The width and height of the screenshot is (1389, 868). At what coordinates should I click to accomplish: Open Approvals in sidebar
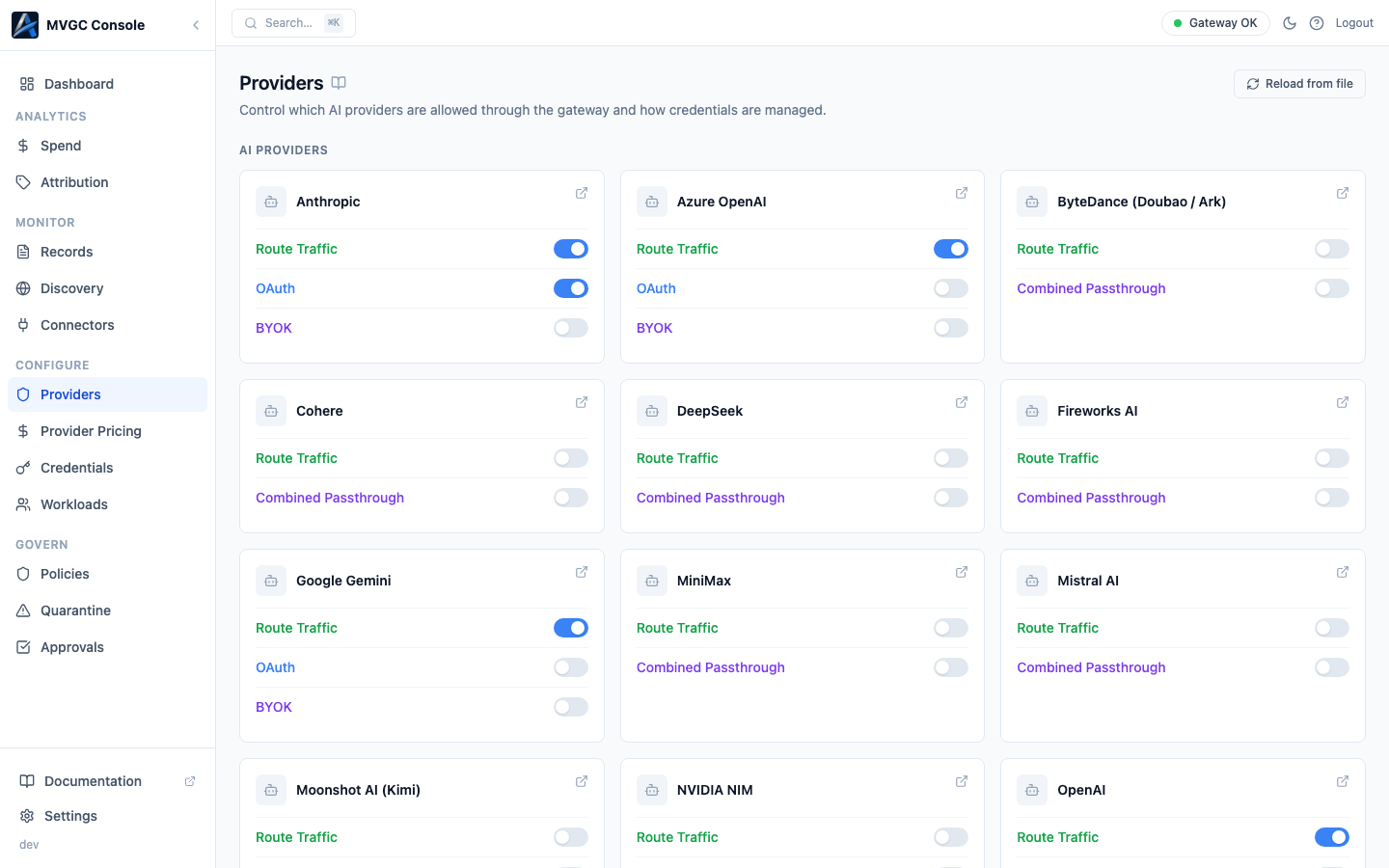[x=107, y=647]
